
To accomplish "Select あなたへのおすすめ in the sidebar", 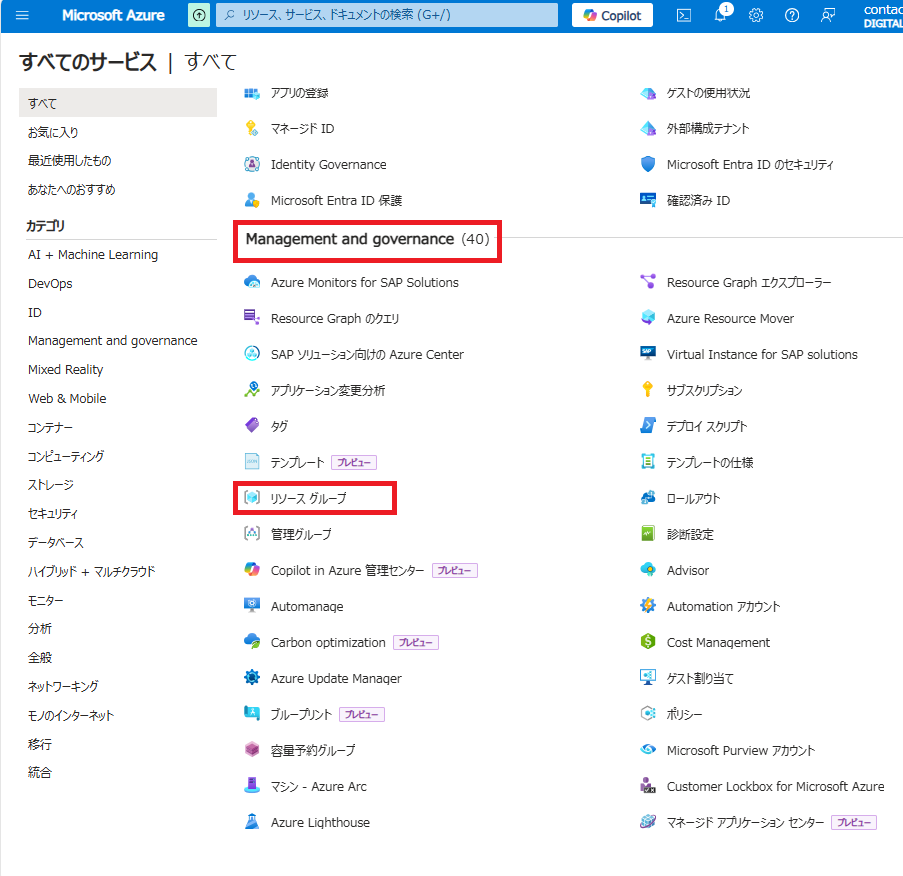I will (x=71, y=189).
